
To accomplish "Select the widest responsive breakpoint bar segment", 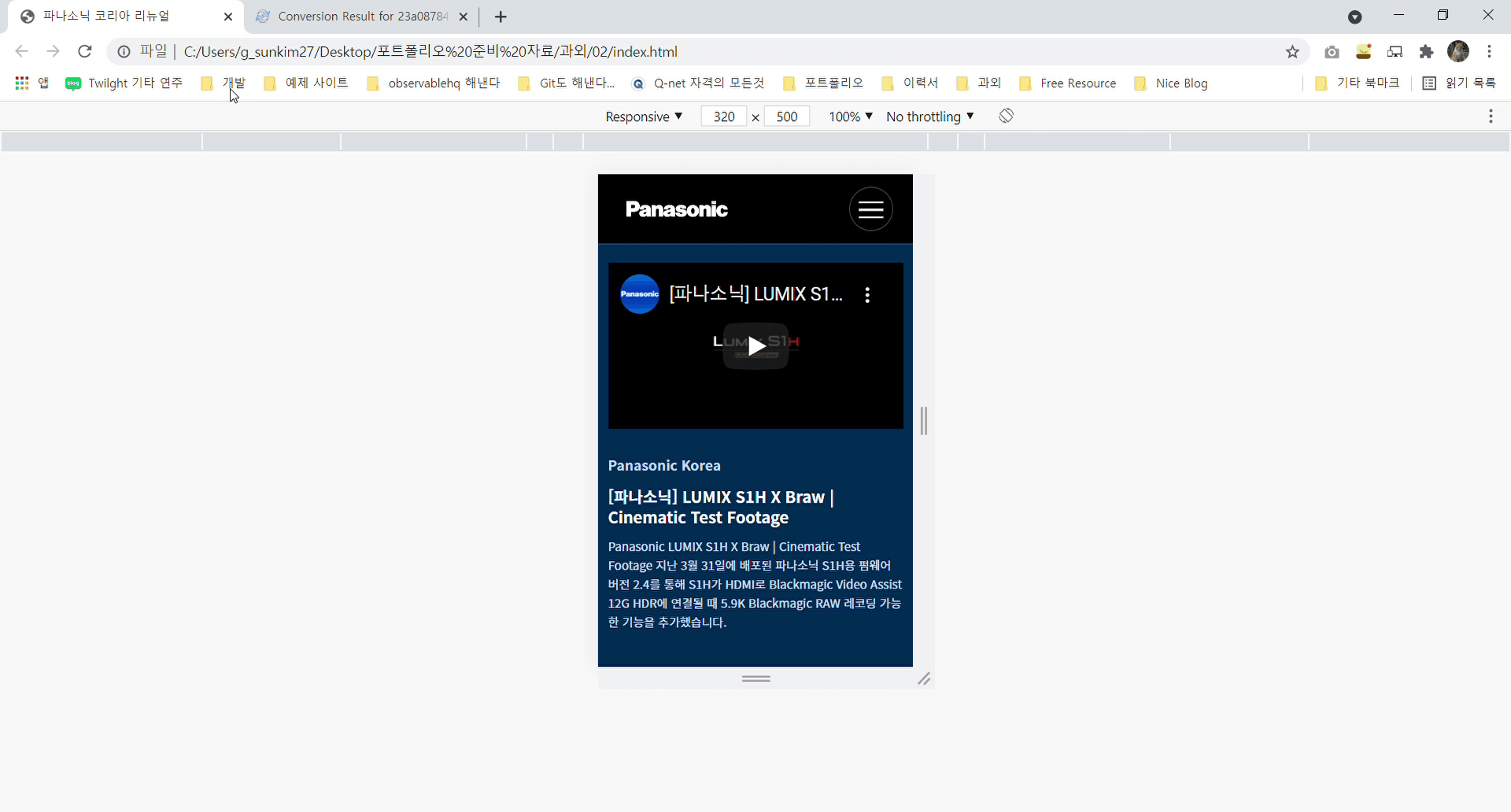I will click(755, 142).
